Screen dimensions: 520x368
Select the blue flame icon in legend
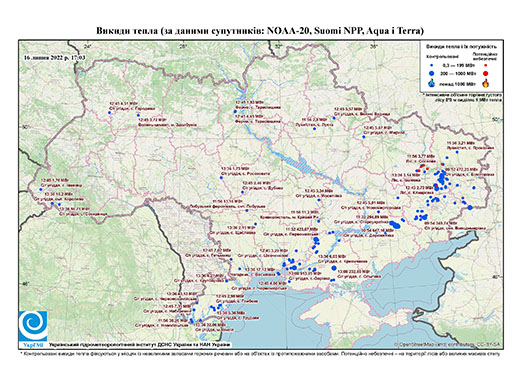coord(432,83)
